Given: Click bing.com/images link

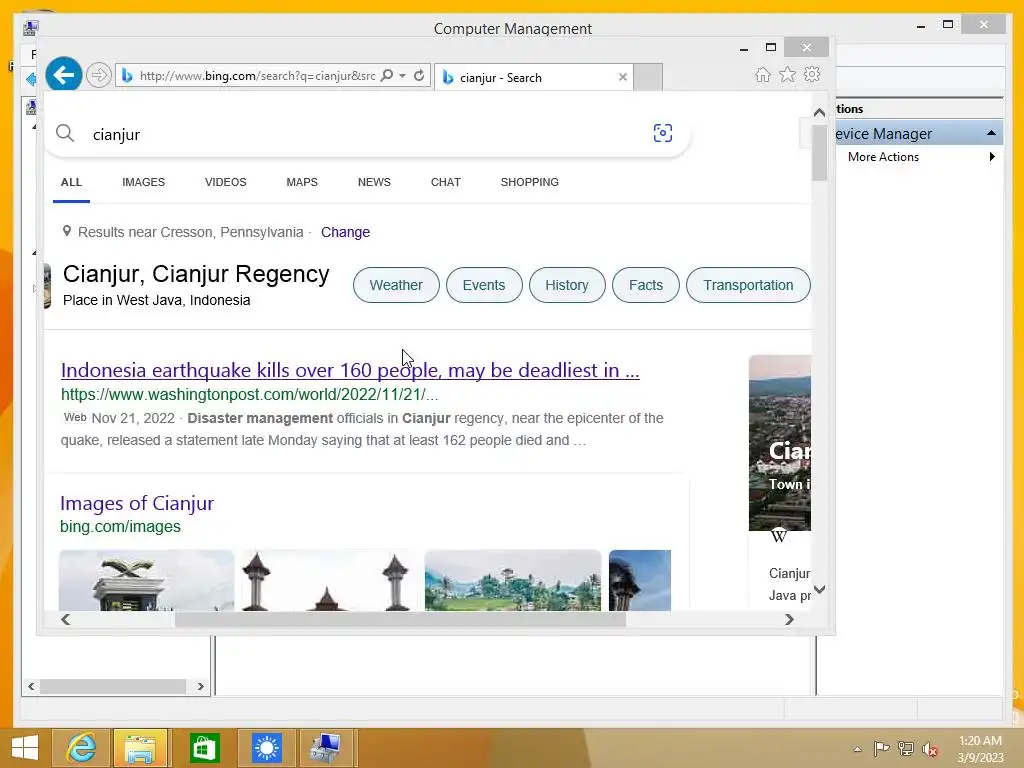Looking at the screenshot, I should [120, 526].
